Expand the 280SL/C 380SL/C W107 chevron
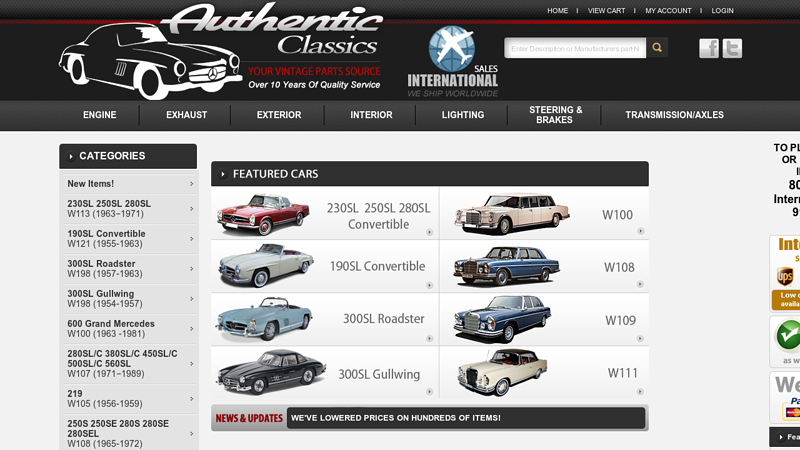 pos(192,364)
